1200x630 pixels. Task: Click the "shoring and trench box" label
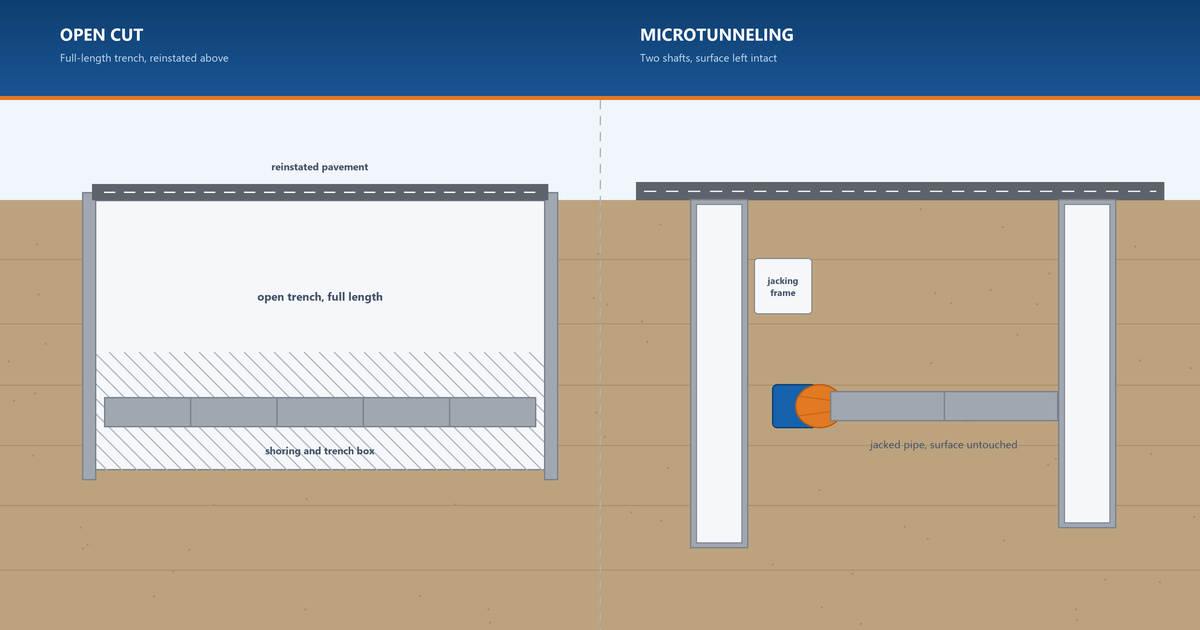[320, 451]
